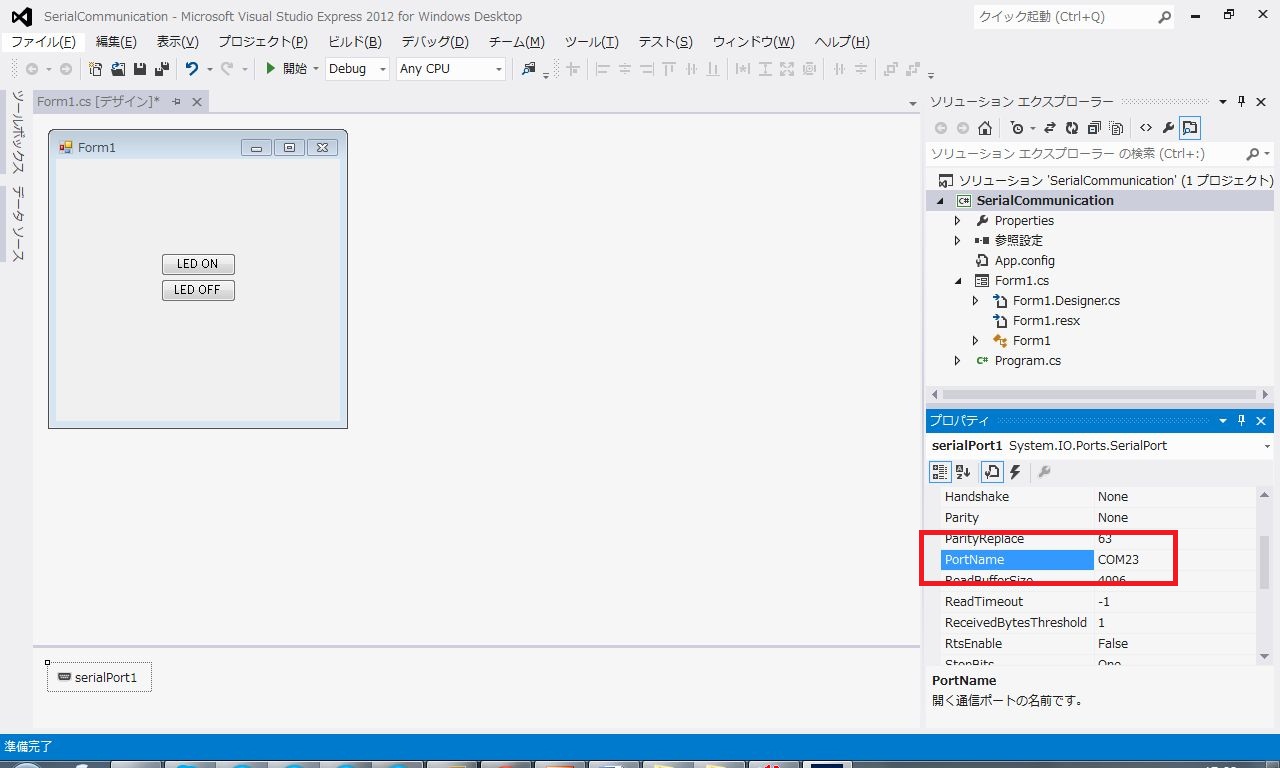Click the wrench Properties icon in Solution Explorer

point(1168,128)
